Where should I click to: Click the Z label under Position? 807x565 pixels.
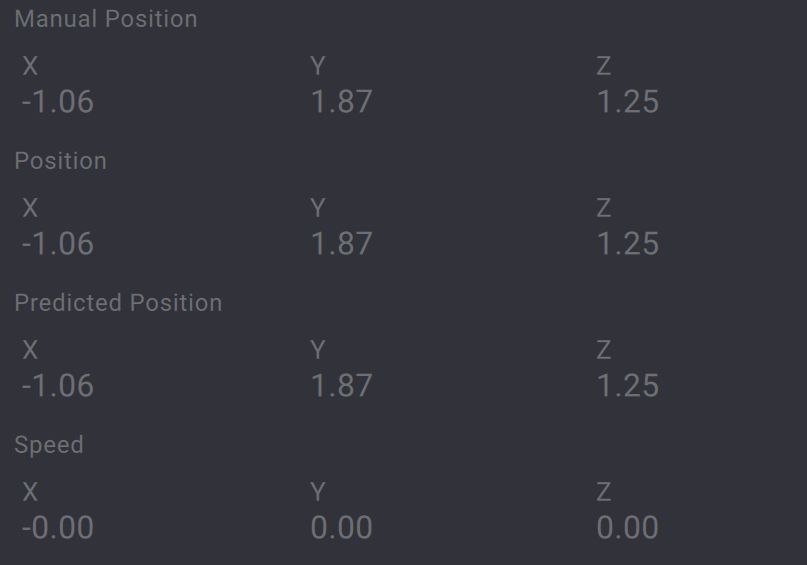point(603,208)
